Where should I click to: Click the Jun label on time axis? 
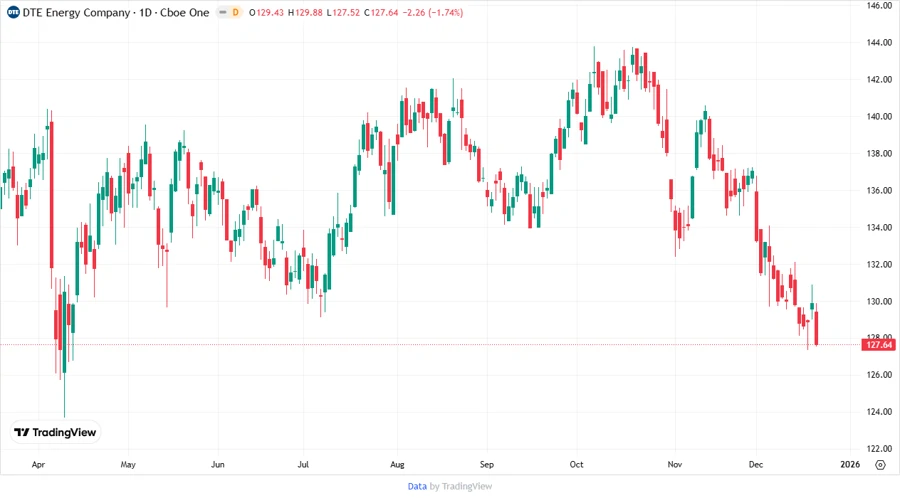218,465
